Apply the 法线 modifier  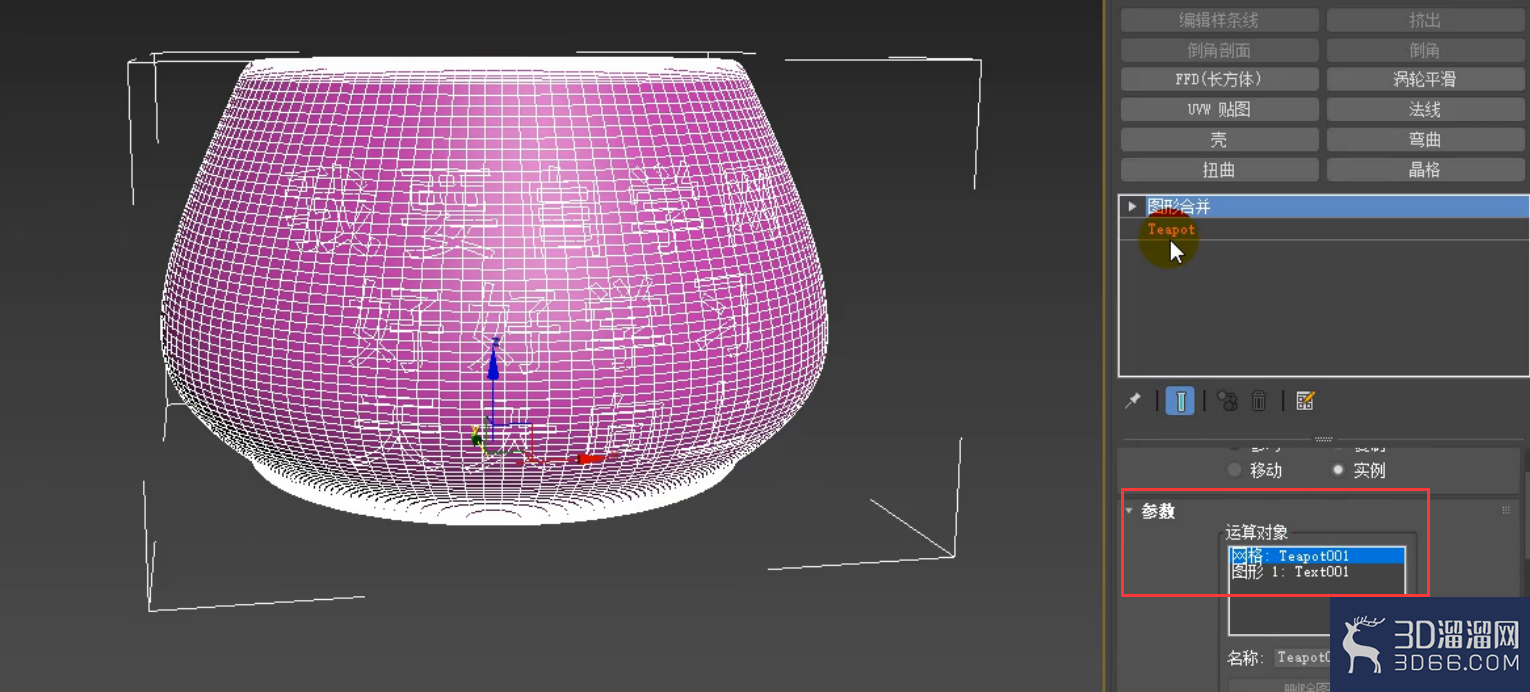click(x=1425, y=109)
